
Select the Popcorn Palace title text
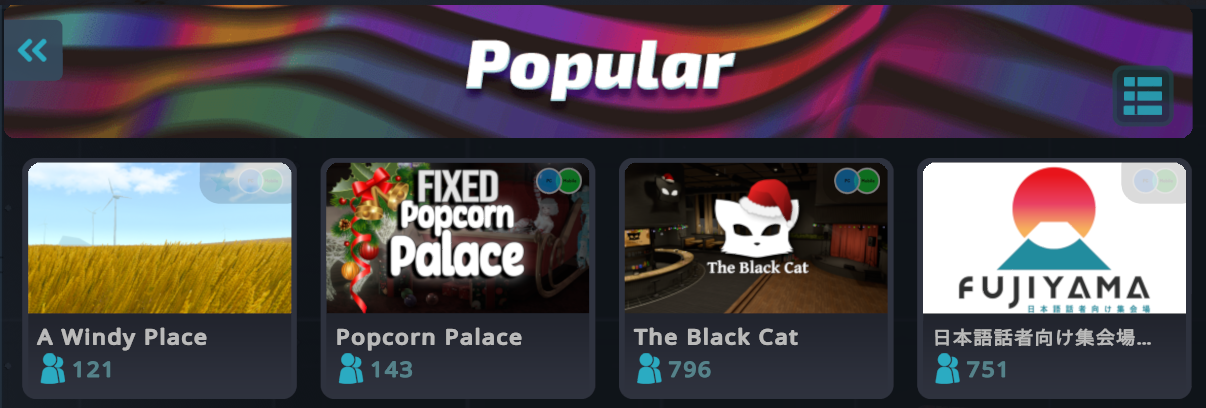(429, 337)
